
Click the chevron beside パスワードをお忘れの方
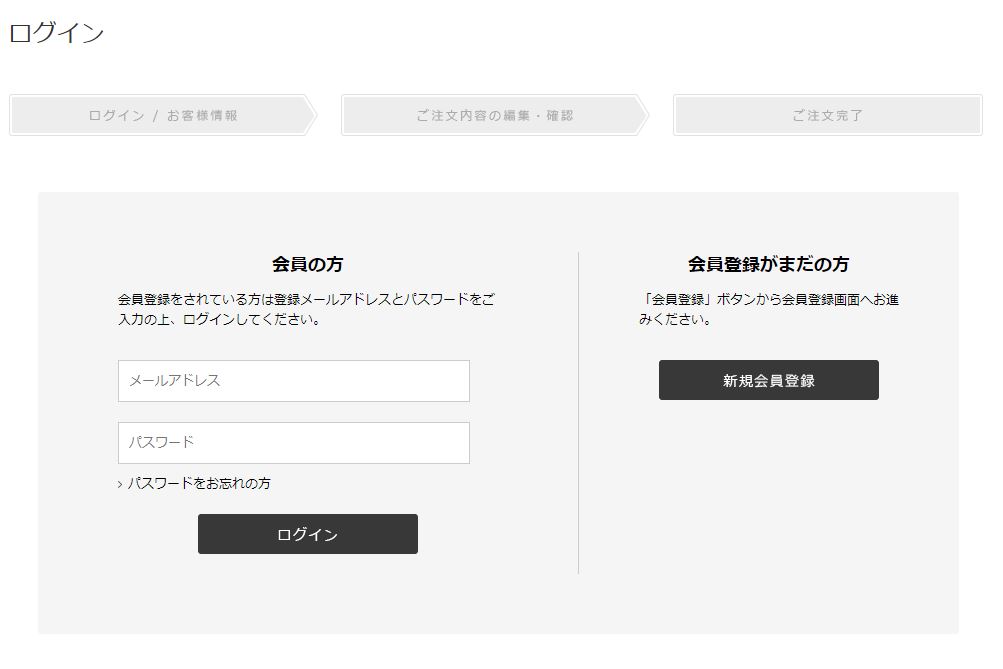[x=120, y=485]
